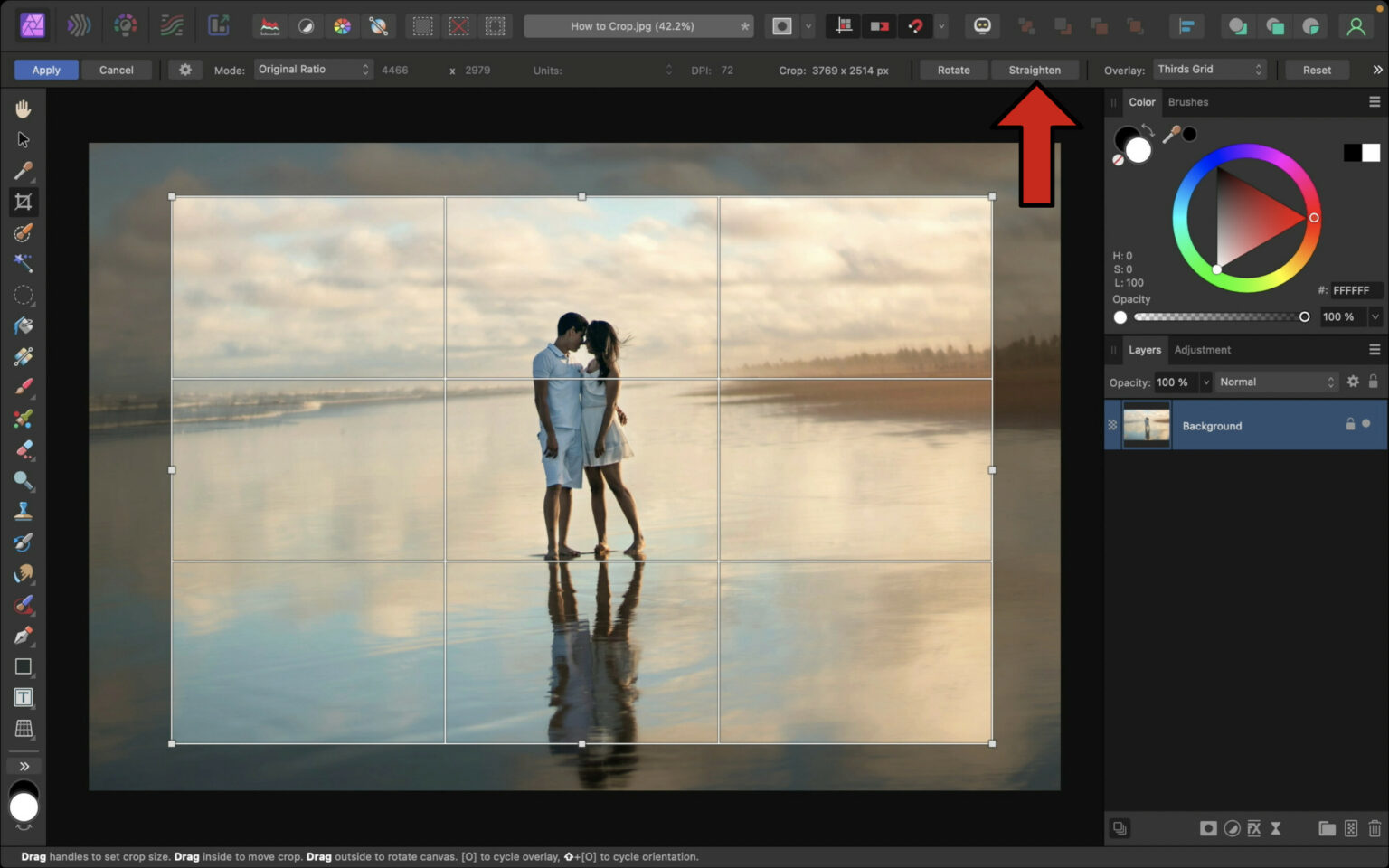Open the Layers panel options menu
Viewport: 1389px width, 868px height.
point(1375,350)
